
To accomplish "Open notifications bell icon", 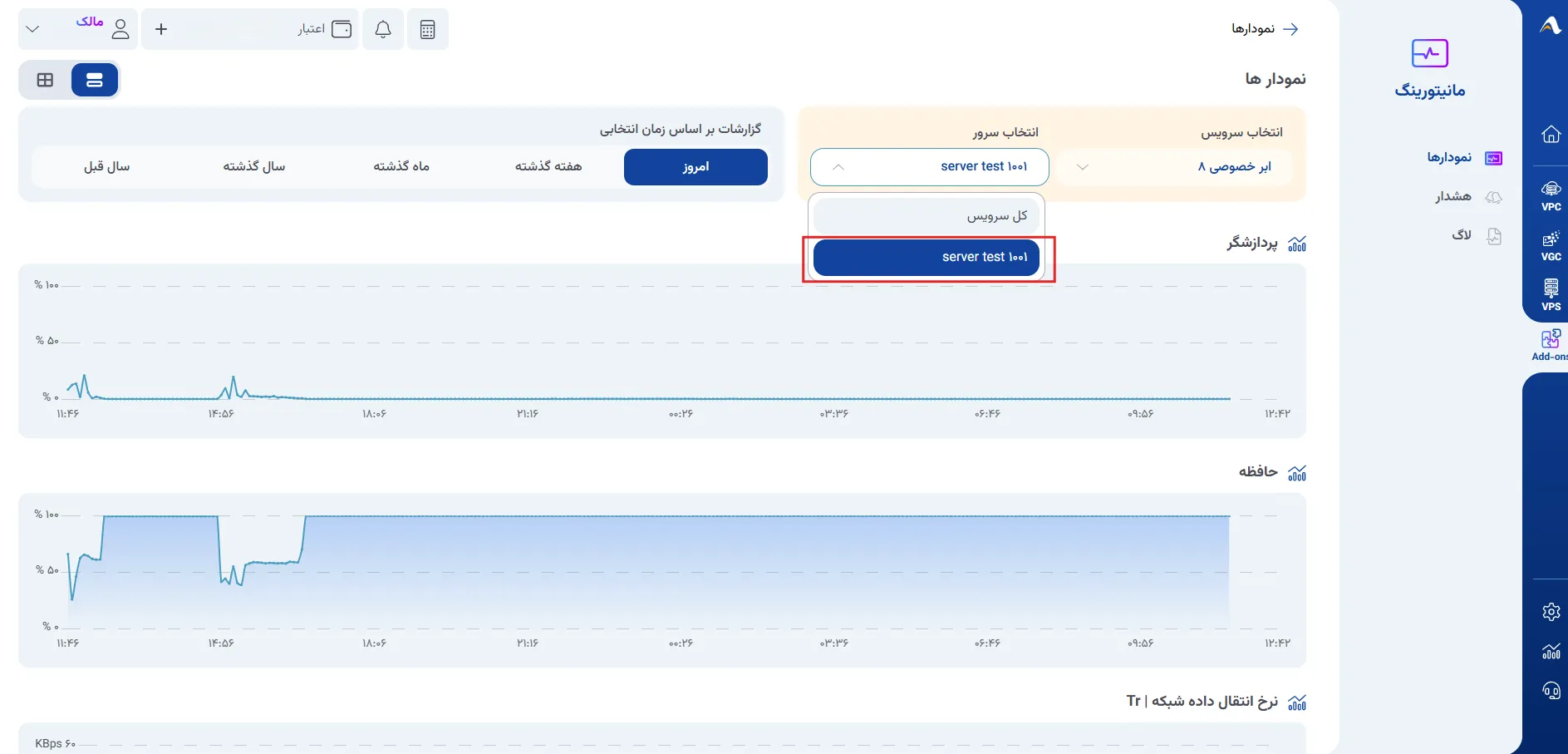I will [x=383, y=30].
